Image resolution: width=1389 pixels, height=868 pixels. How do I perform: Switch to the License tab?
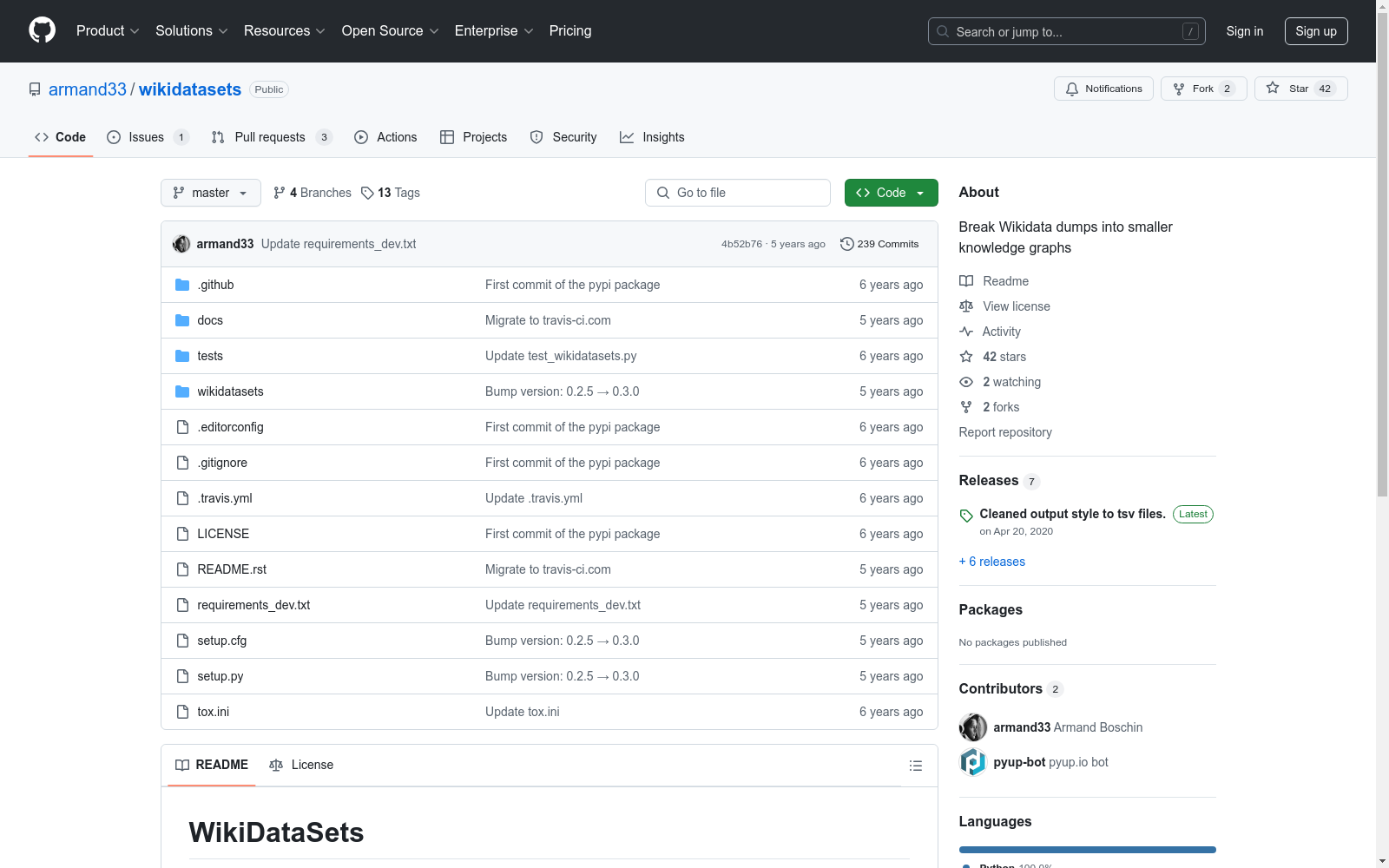pyautogui.click(x=301, y=765)
